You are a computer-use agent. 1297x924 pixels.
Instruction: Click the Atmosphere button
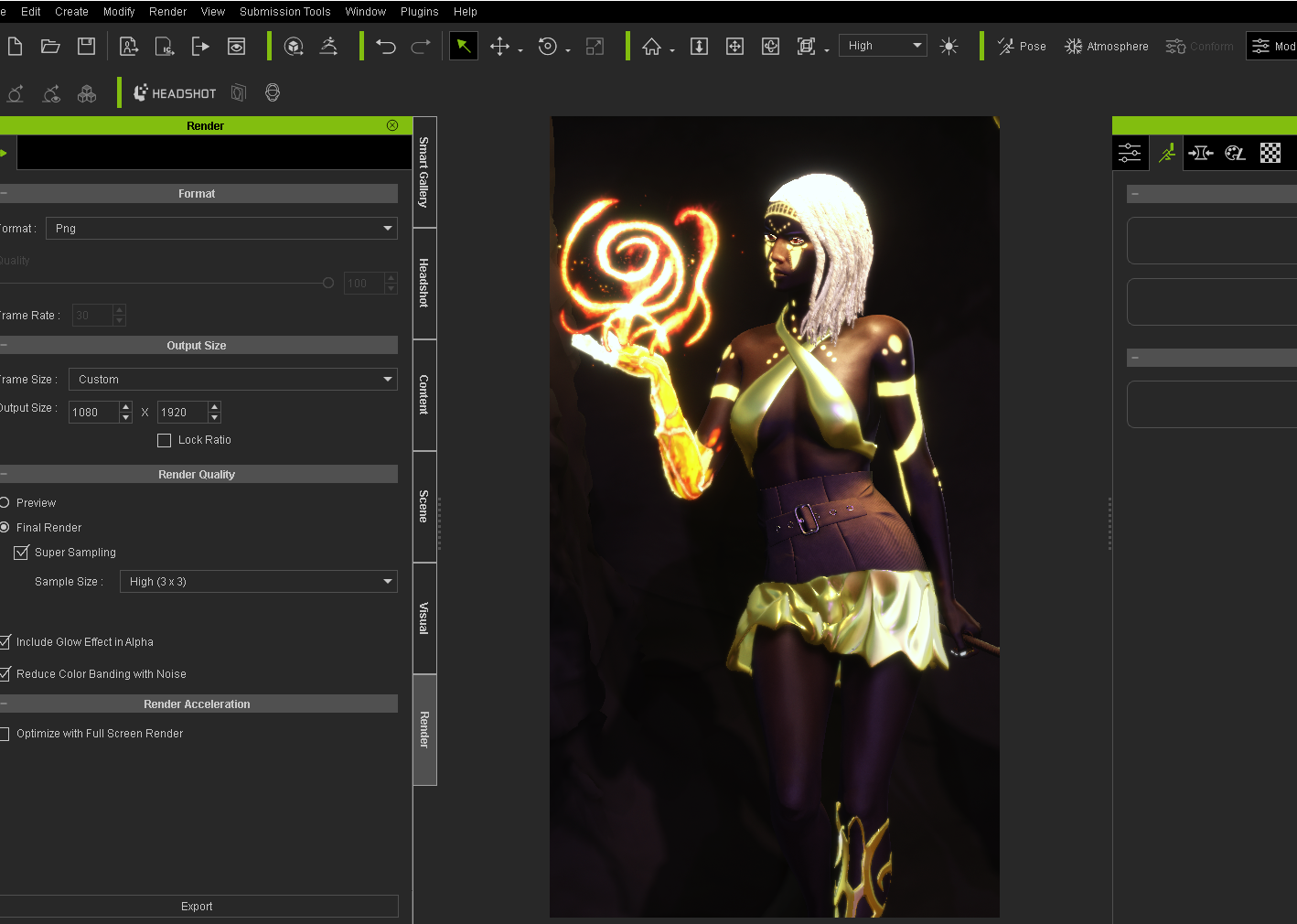(x=1106, y=47)
